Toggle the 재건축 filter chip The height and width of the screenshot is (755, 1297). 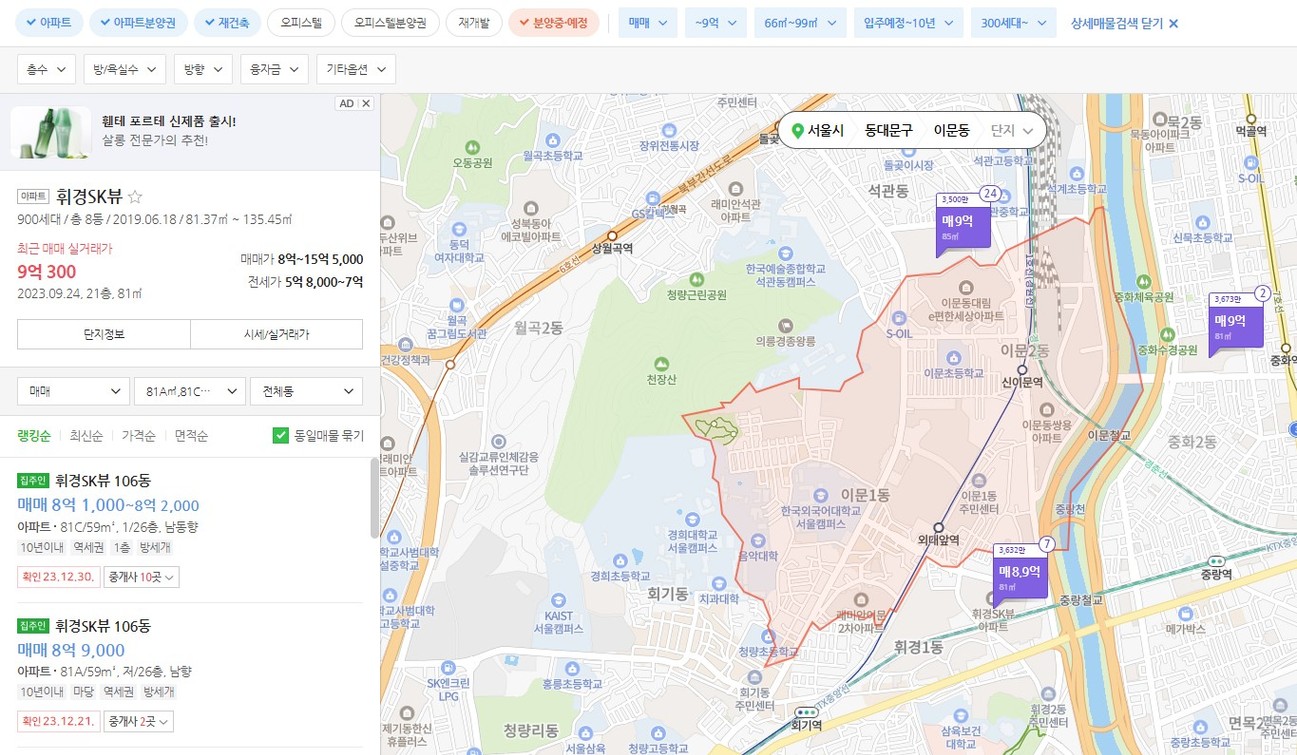pos(227,22)
